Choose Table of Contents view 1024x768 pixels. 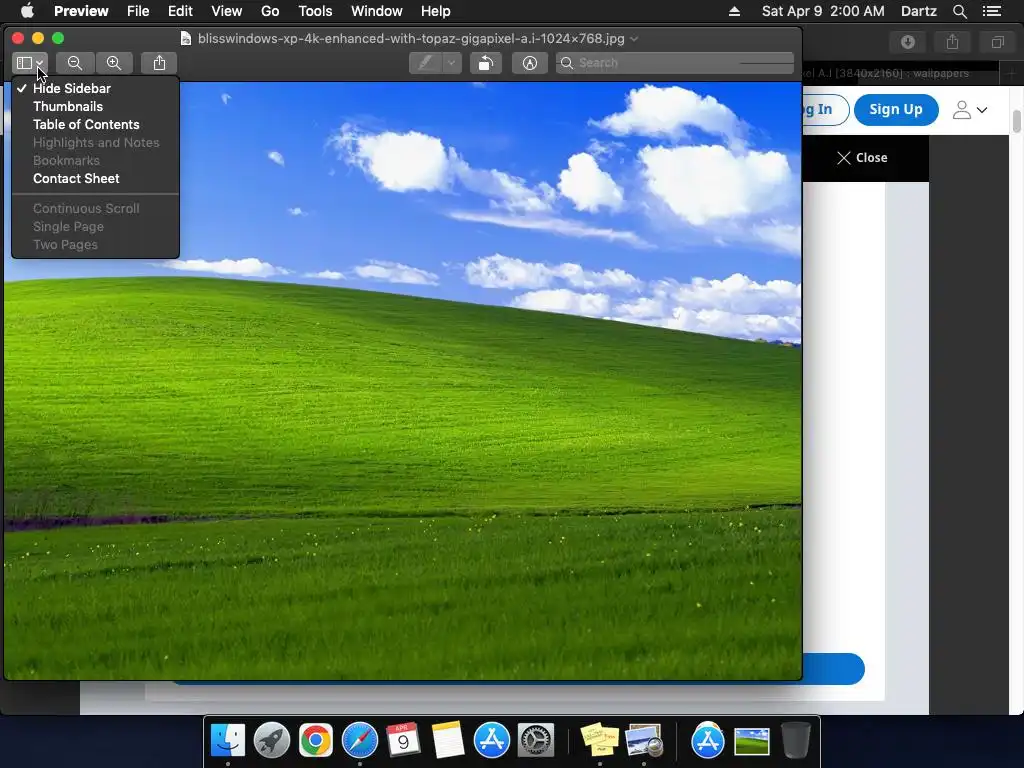coord(95,124)
